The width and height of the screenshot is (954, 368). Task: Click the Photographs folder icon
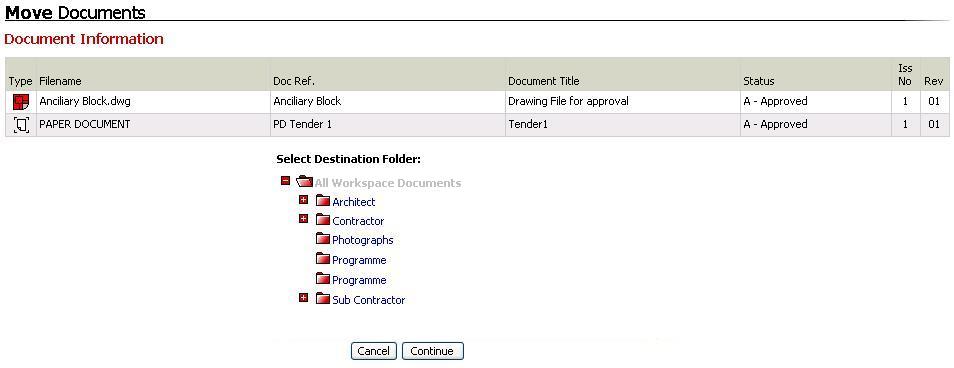coord(322,239)
